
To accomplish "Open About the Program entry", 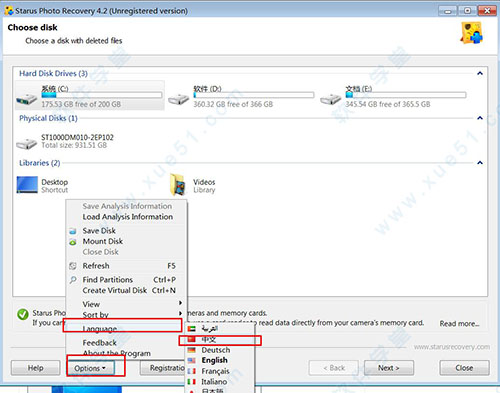I will 127,353.
